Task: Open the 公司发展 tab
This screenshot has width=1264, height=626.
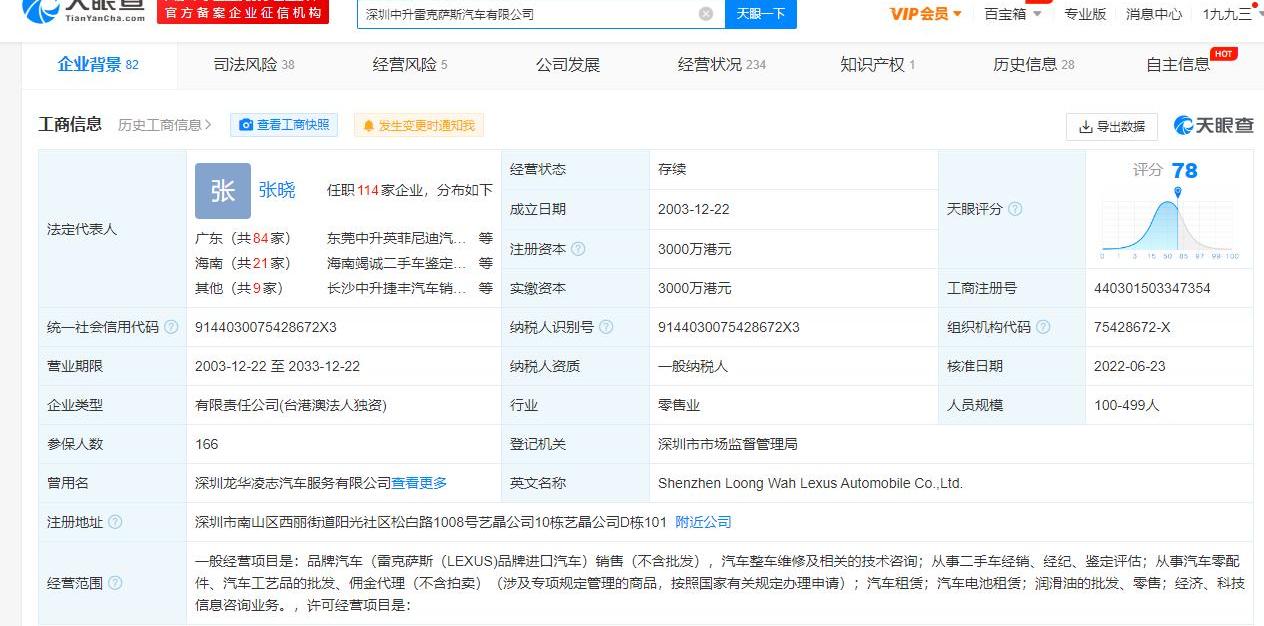Action: (x=568, y=65)
